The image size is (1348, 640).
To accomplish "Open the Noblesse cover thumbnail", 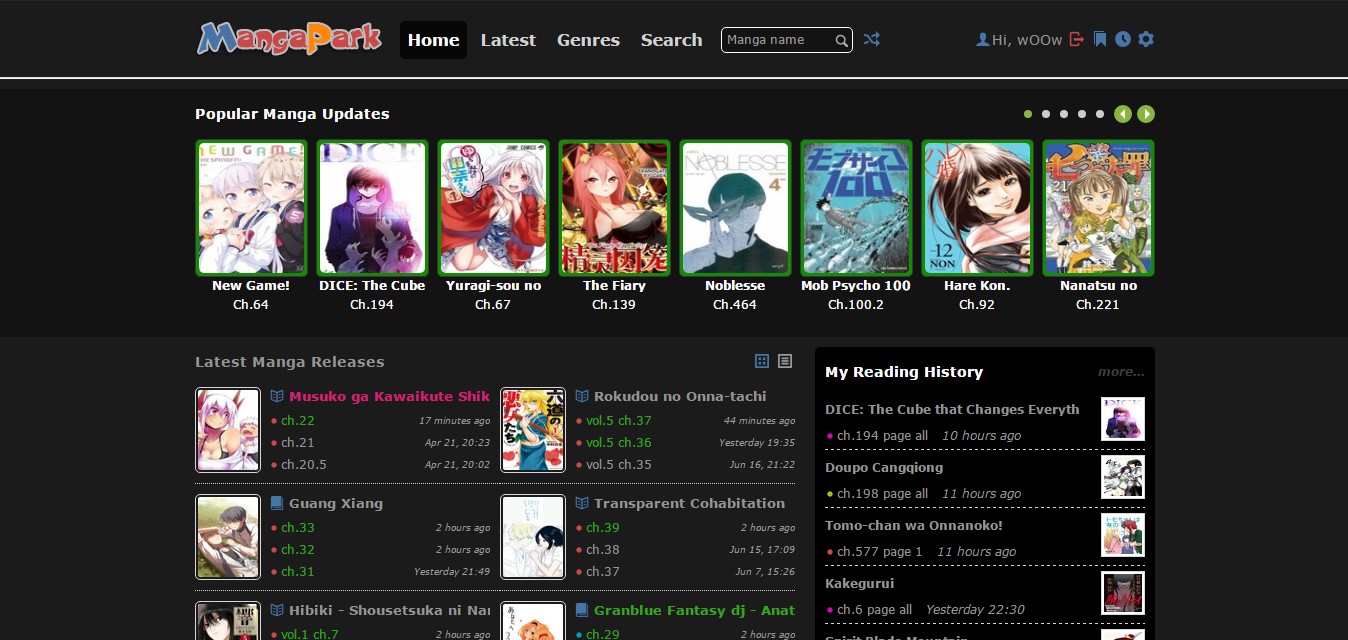I will coord(735,207).
